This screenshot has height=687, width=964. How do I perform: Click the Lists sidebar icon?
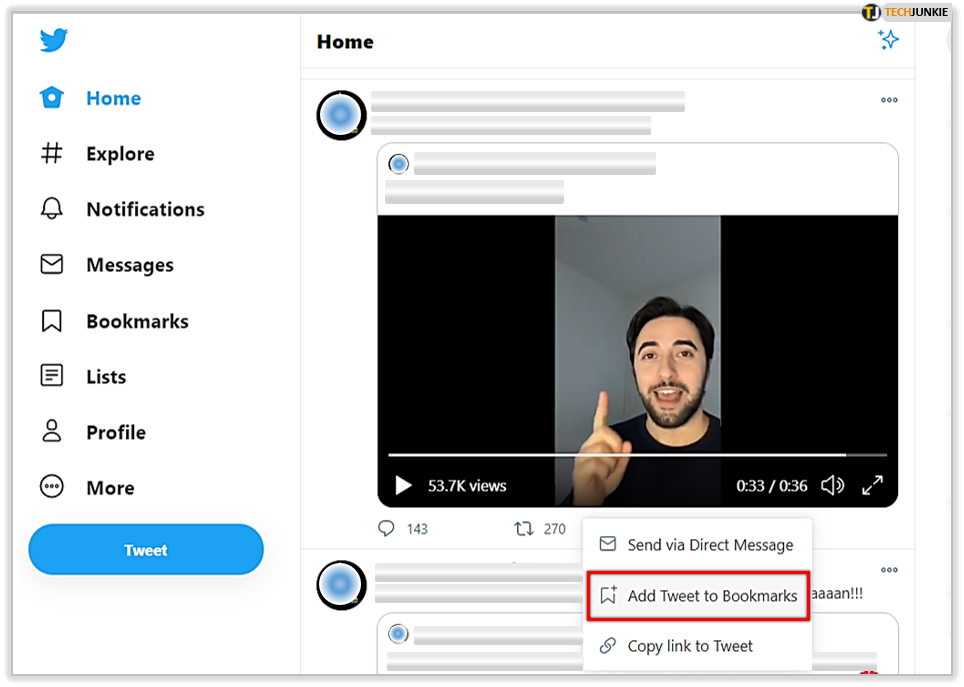pos(52,375)
